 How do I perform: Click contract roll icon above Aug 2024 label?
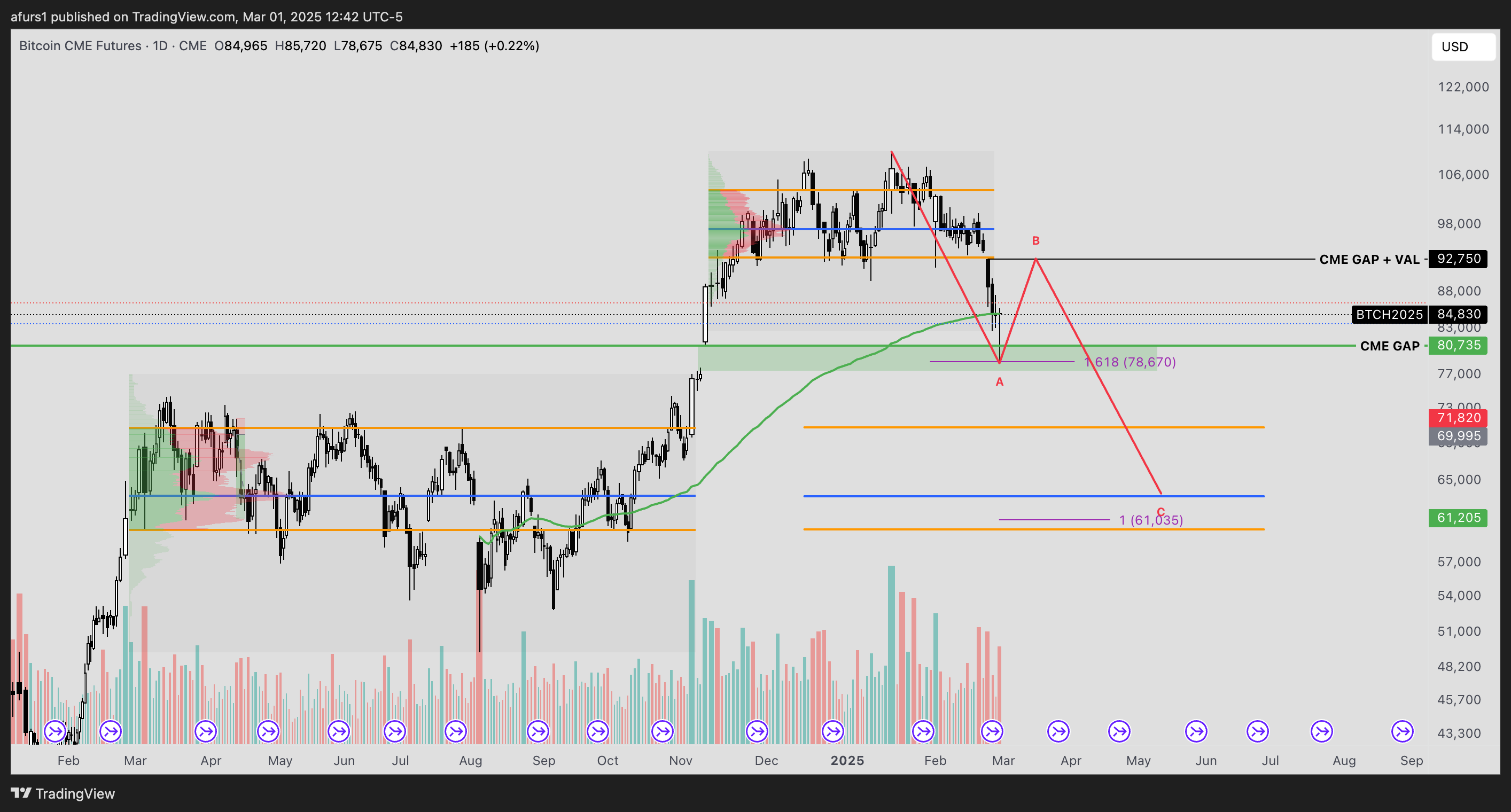tap(456, 731)
